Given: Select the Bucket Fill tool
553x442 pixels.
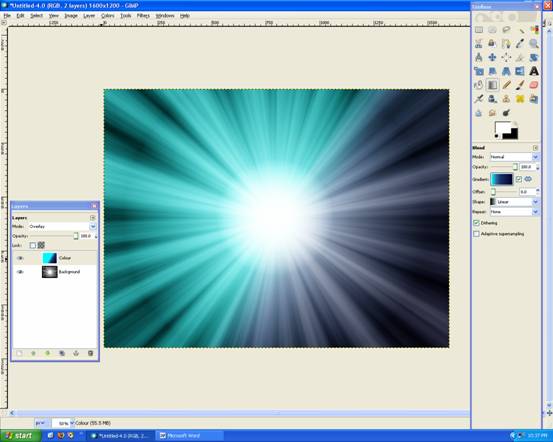Looking at the screenshot, I should [x=479, y=85].
